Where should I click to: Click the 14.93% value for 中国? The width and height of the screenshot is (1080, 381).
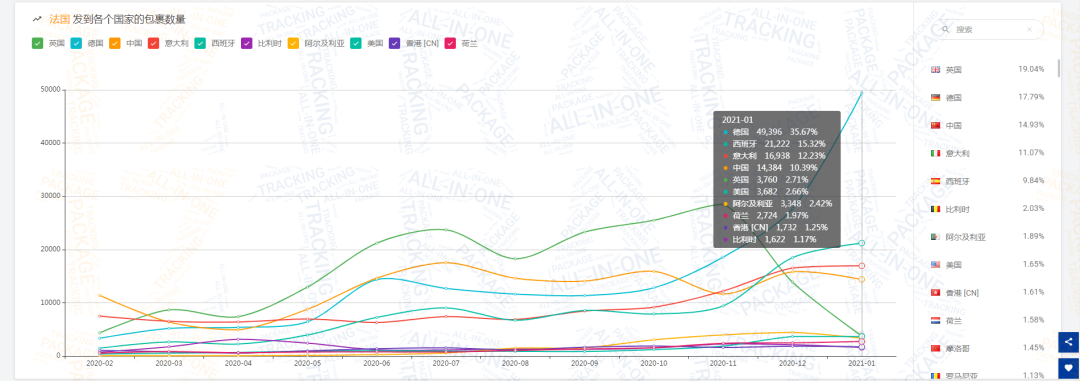click(1031, 125)
